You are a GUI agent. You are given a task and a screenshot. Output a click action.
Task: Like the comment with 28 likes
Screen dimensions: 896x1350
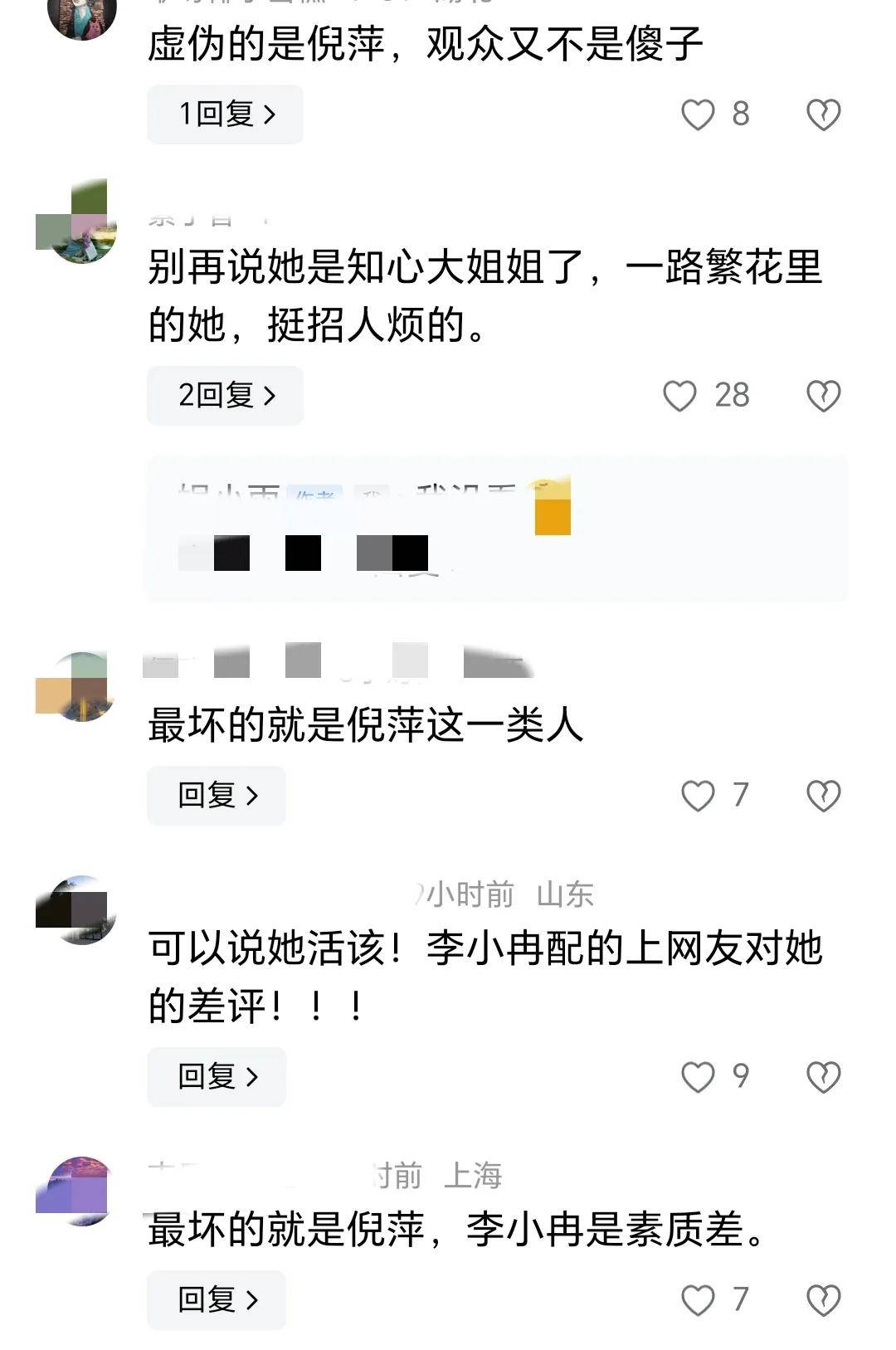(679, 396)
